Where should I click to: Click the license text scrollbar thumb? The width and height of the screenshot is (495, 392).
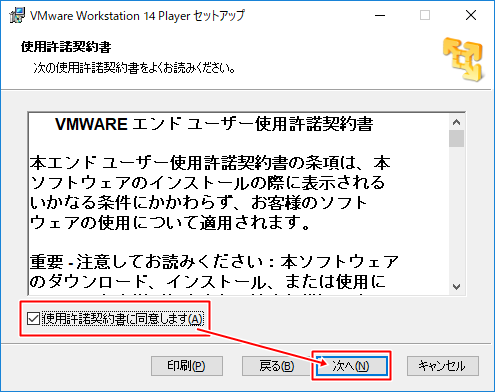456,138
